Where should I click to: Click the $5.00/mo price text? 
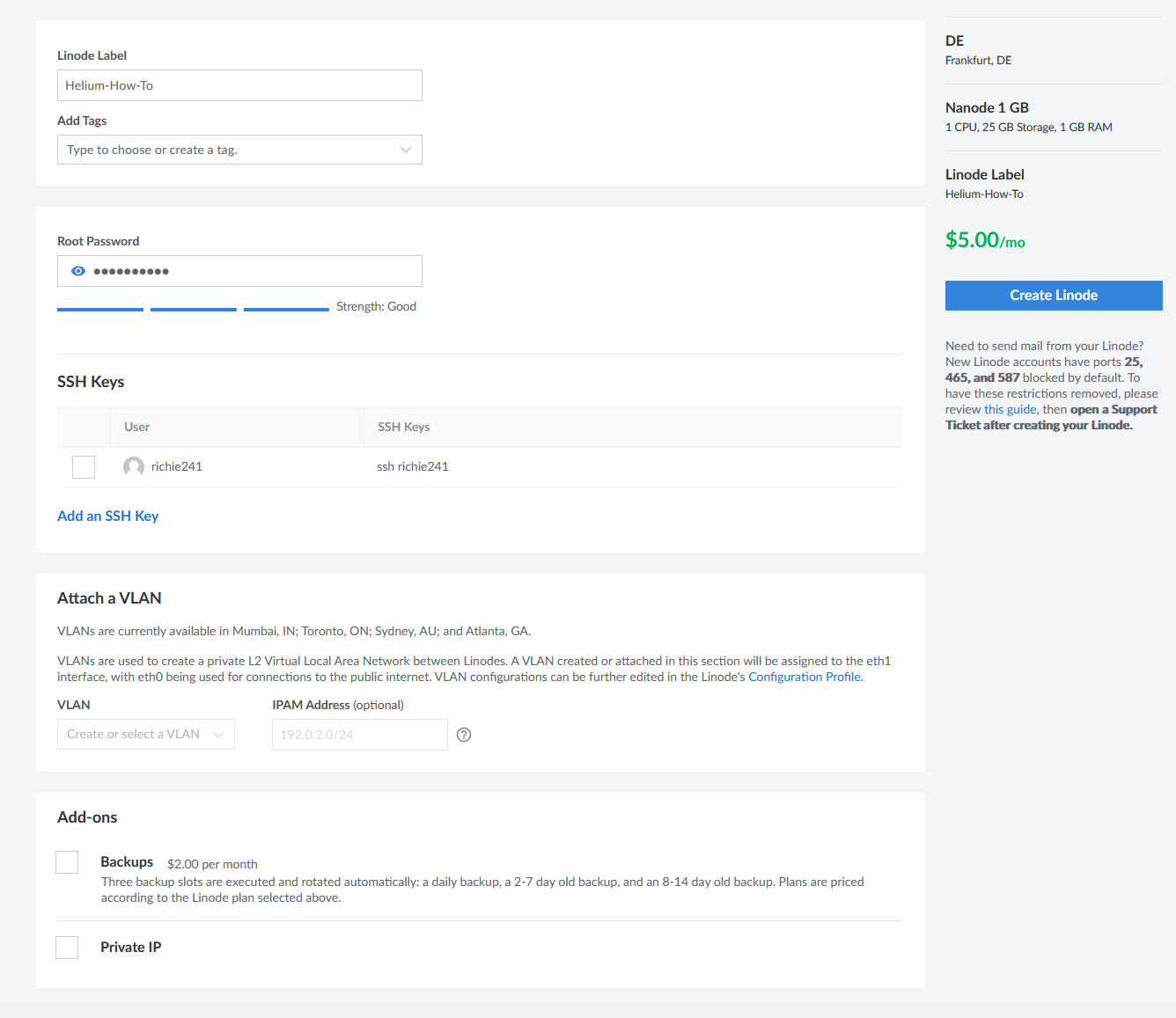(x=985, y=240)
